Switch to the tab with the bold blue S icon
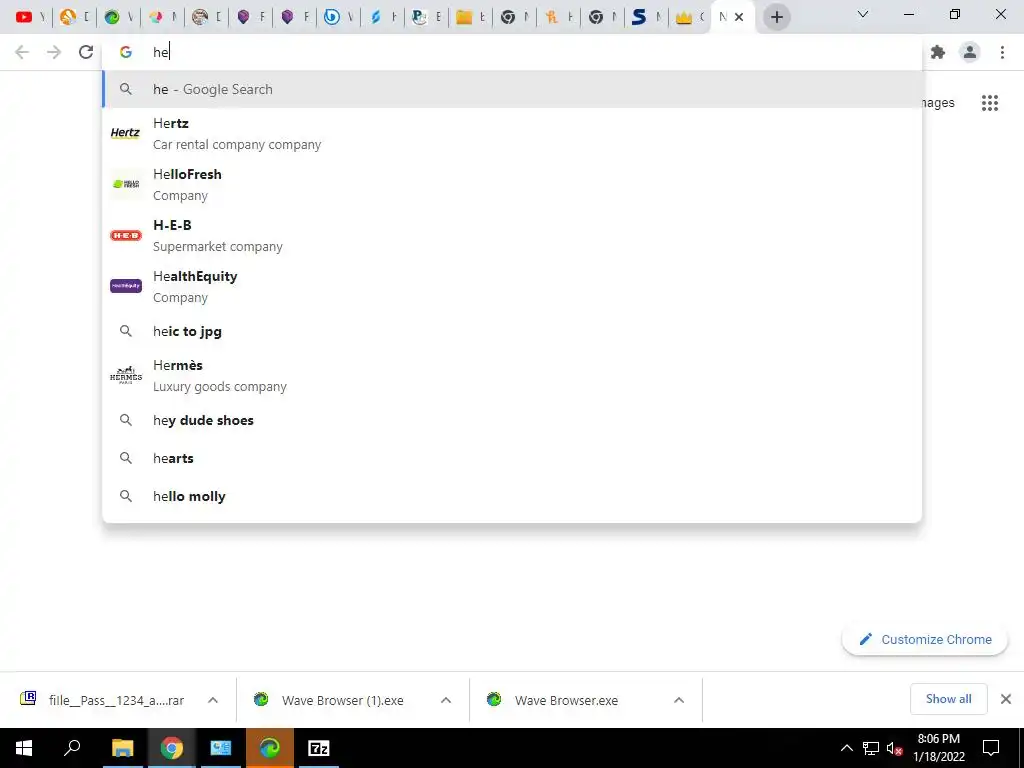 point(646,17)
